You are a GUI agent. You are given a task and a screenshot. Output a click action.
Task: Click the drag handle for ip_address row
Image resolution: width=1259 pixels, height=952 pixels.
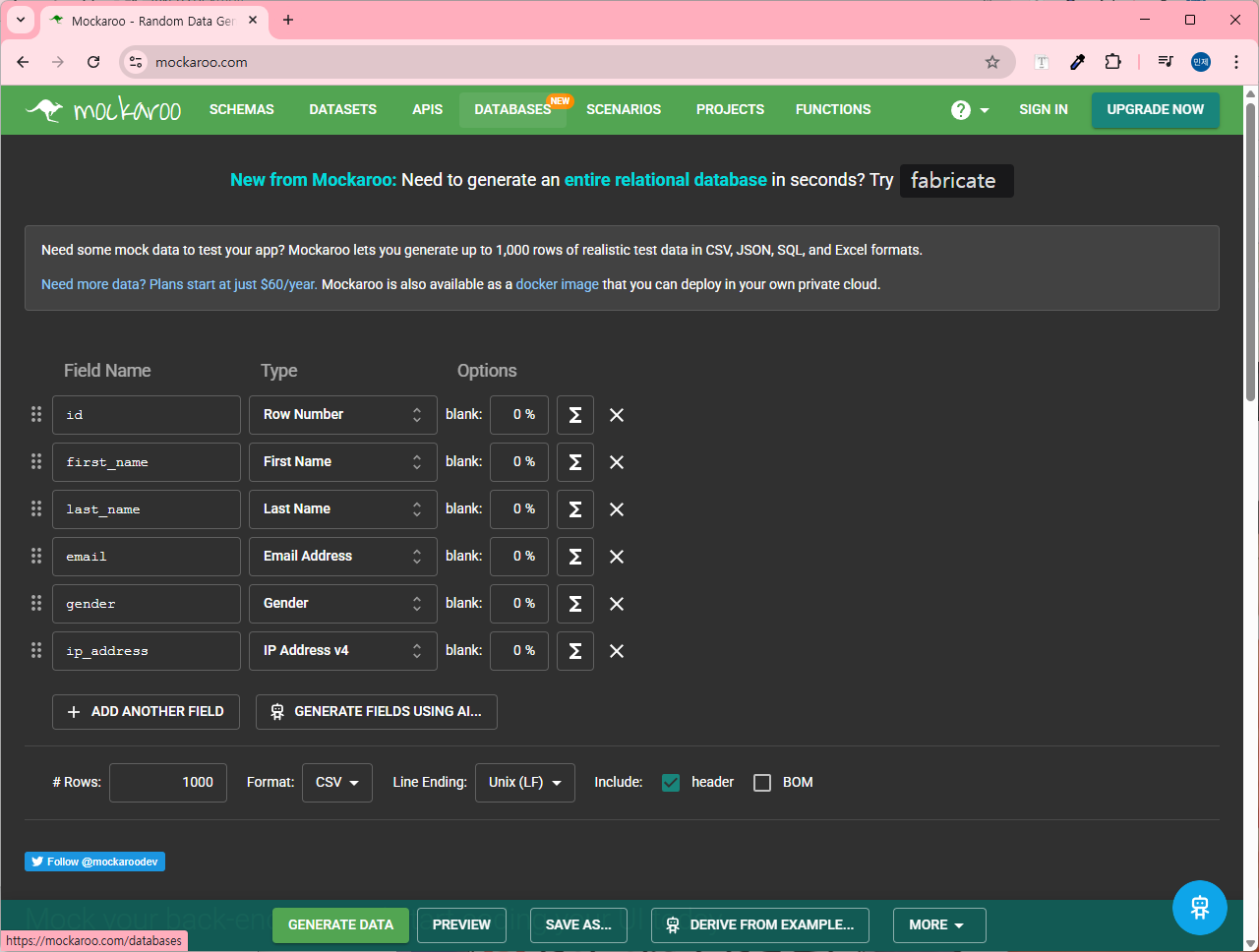point(36,650)
